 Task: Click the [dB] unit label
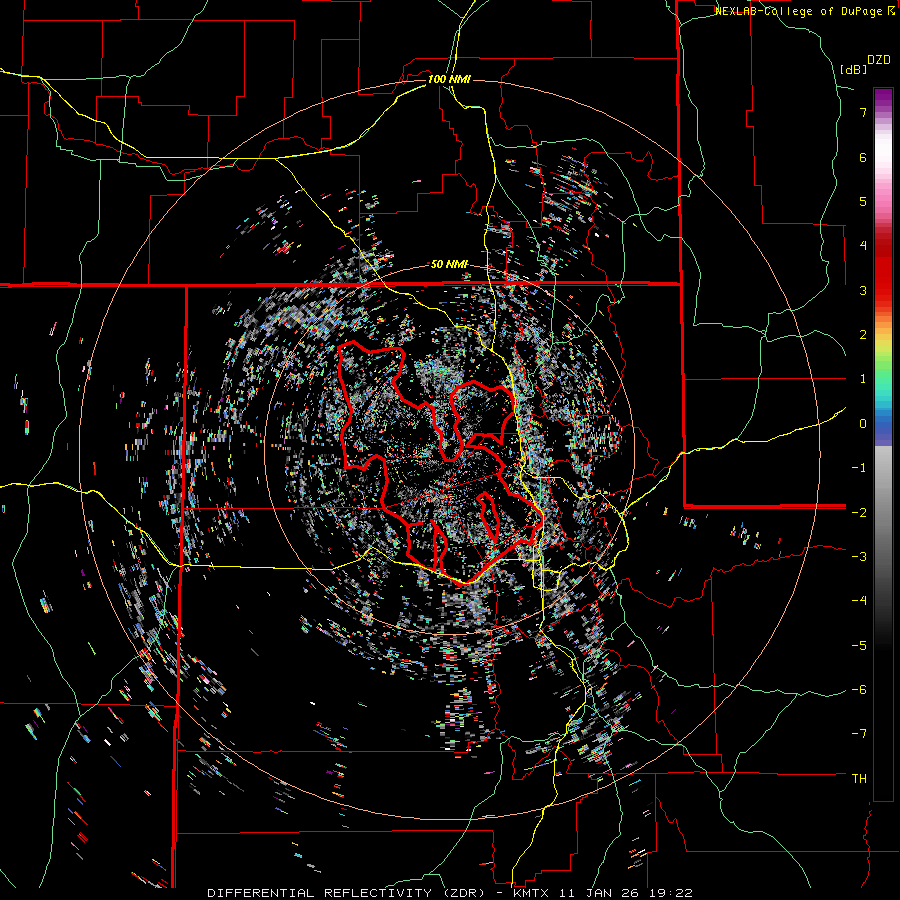[x=853, y=69]
